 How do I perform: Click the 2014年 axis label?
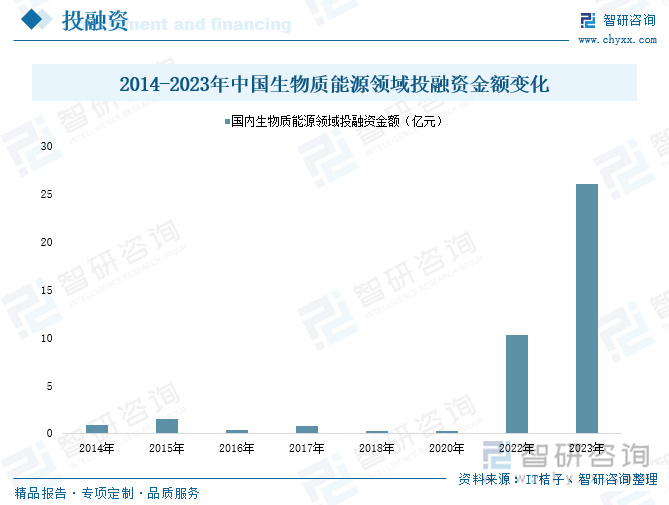[96, 448]
